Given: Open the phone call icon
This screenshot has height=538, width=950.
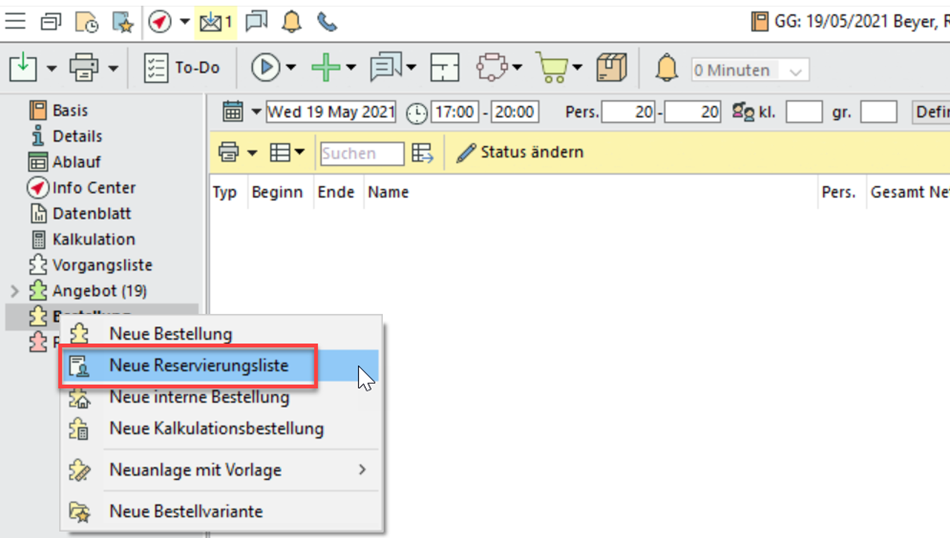Looking at the screenshot, I should tap(327, 21).
